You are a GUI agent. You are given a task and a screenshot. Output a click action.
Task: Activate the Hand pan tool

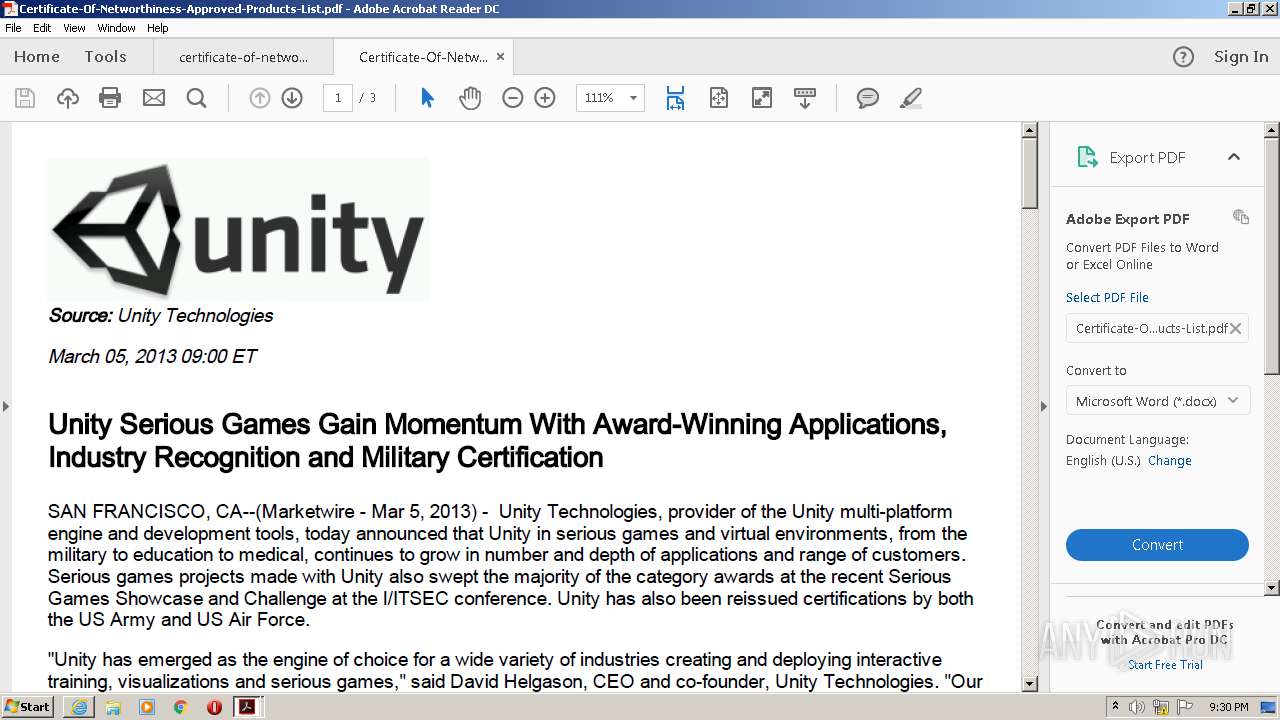(470, 98)
